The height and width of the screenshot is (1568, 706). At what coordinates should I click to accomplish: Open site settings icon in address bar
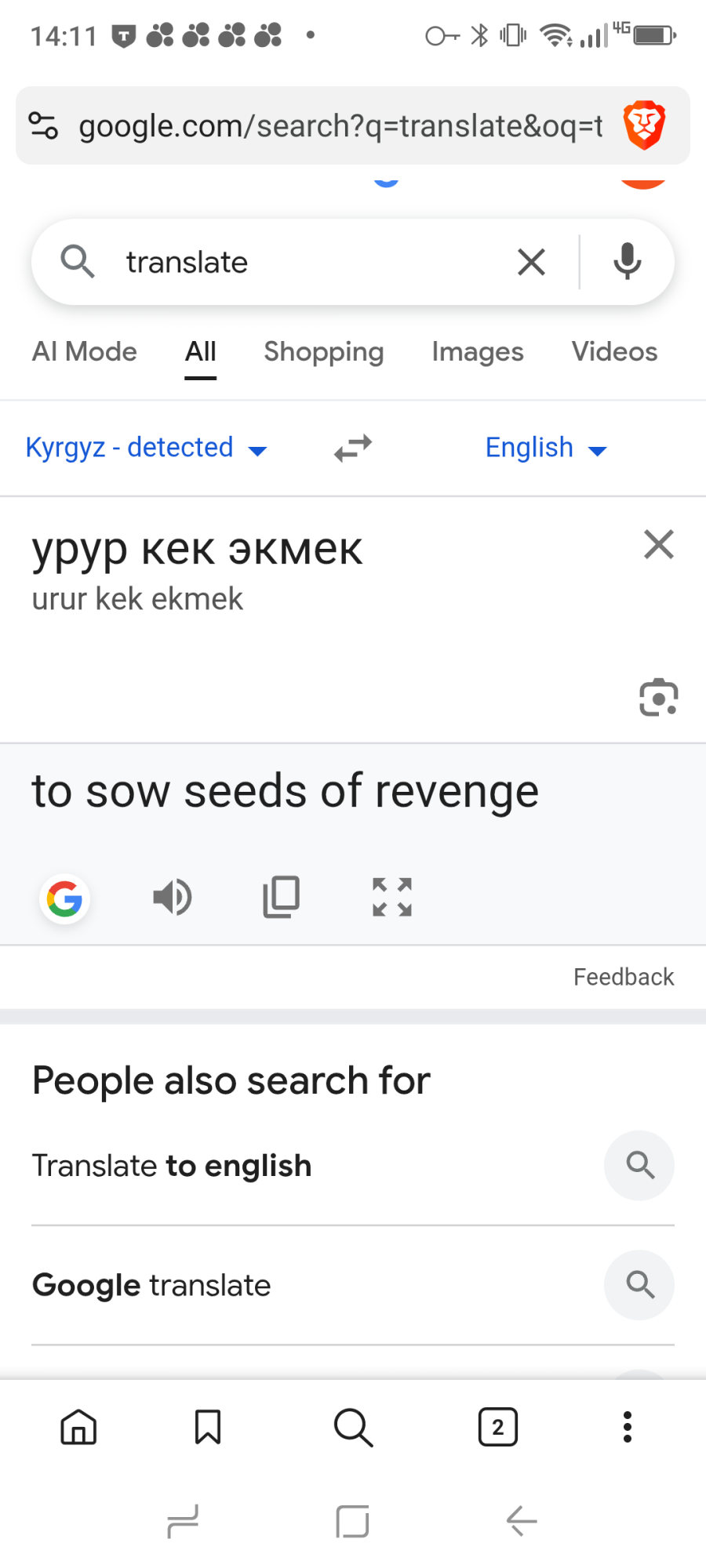click(43, 125)
